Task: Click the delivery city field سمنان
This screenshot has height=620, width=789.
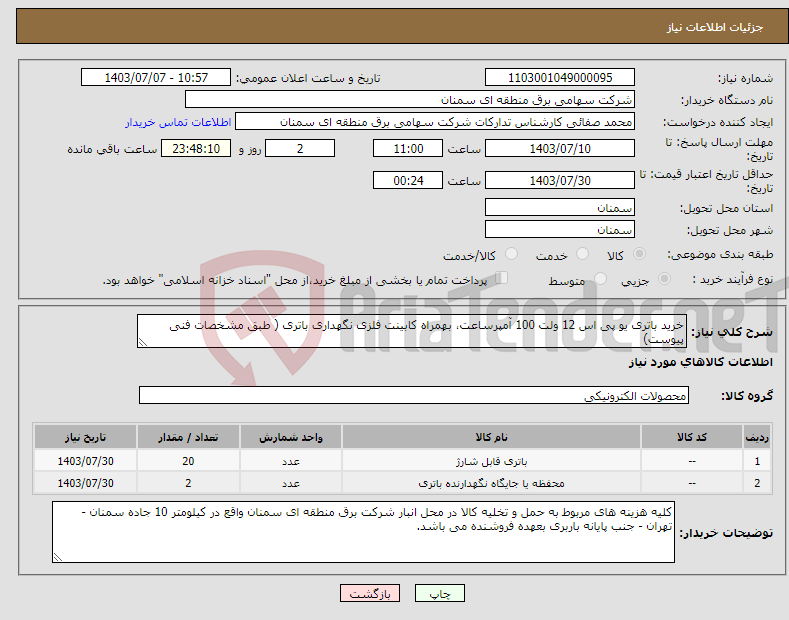Action: click(560, 229)
